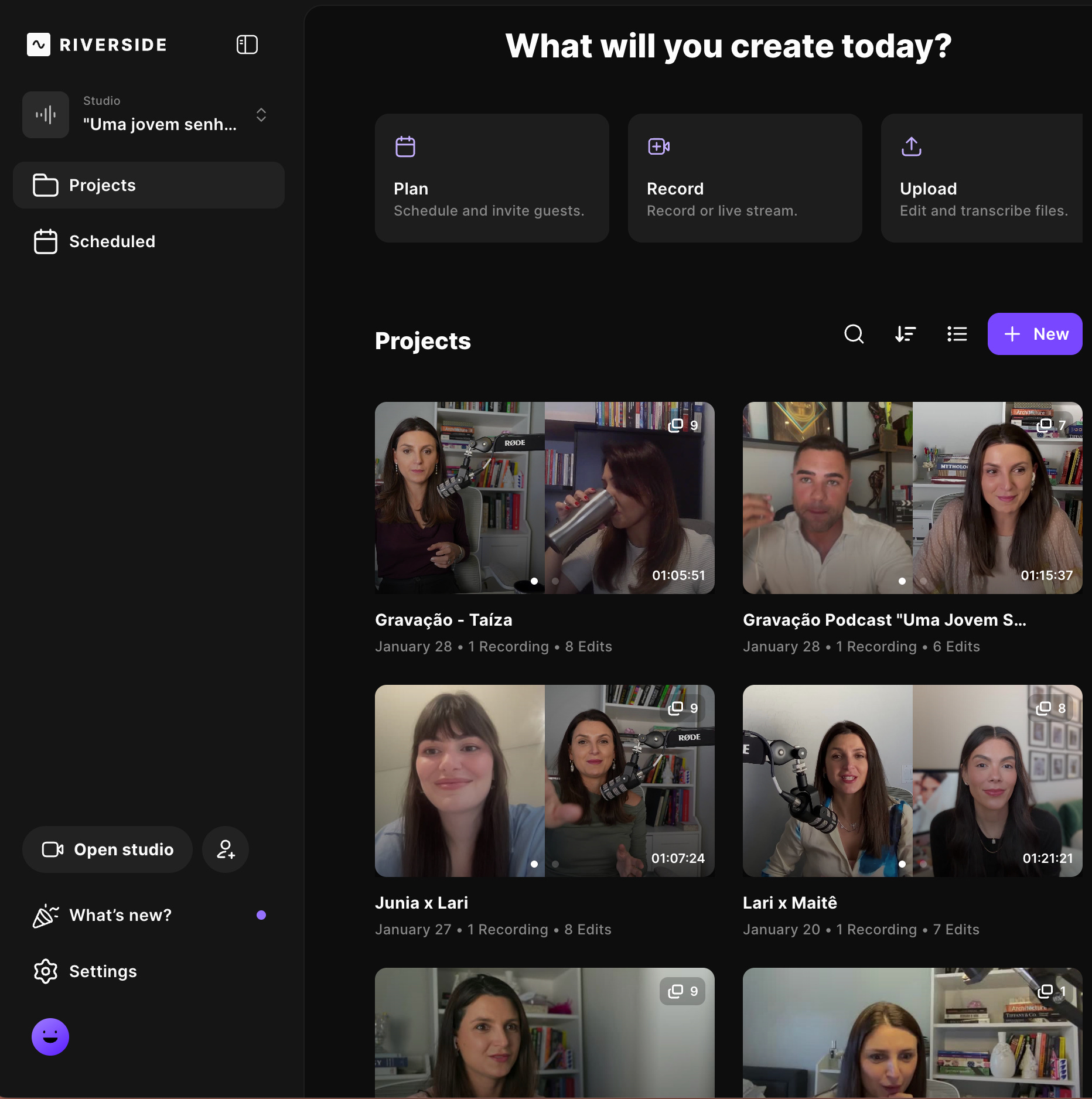
Task: Click the 8 files badge on Lari x Maitê
Action: click(x=1051, y=708)
